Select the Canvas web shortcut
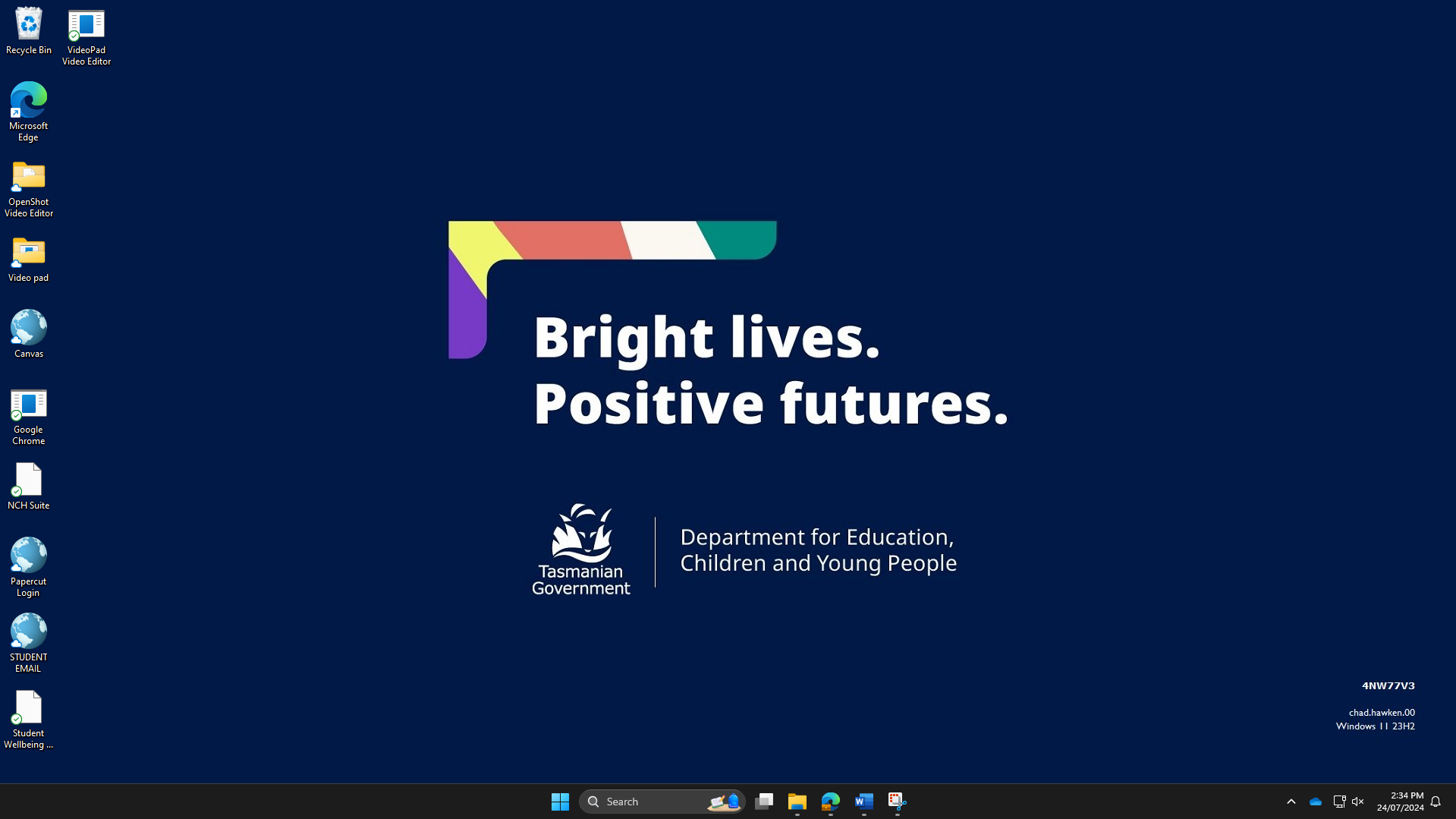 point(29,334)
